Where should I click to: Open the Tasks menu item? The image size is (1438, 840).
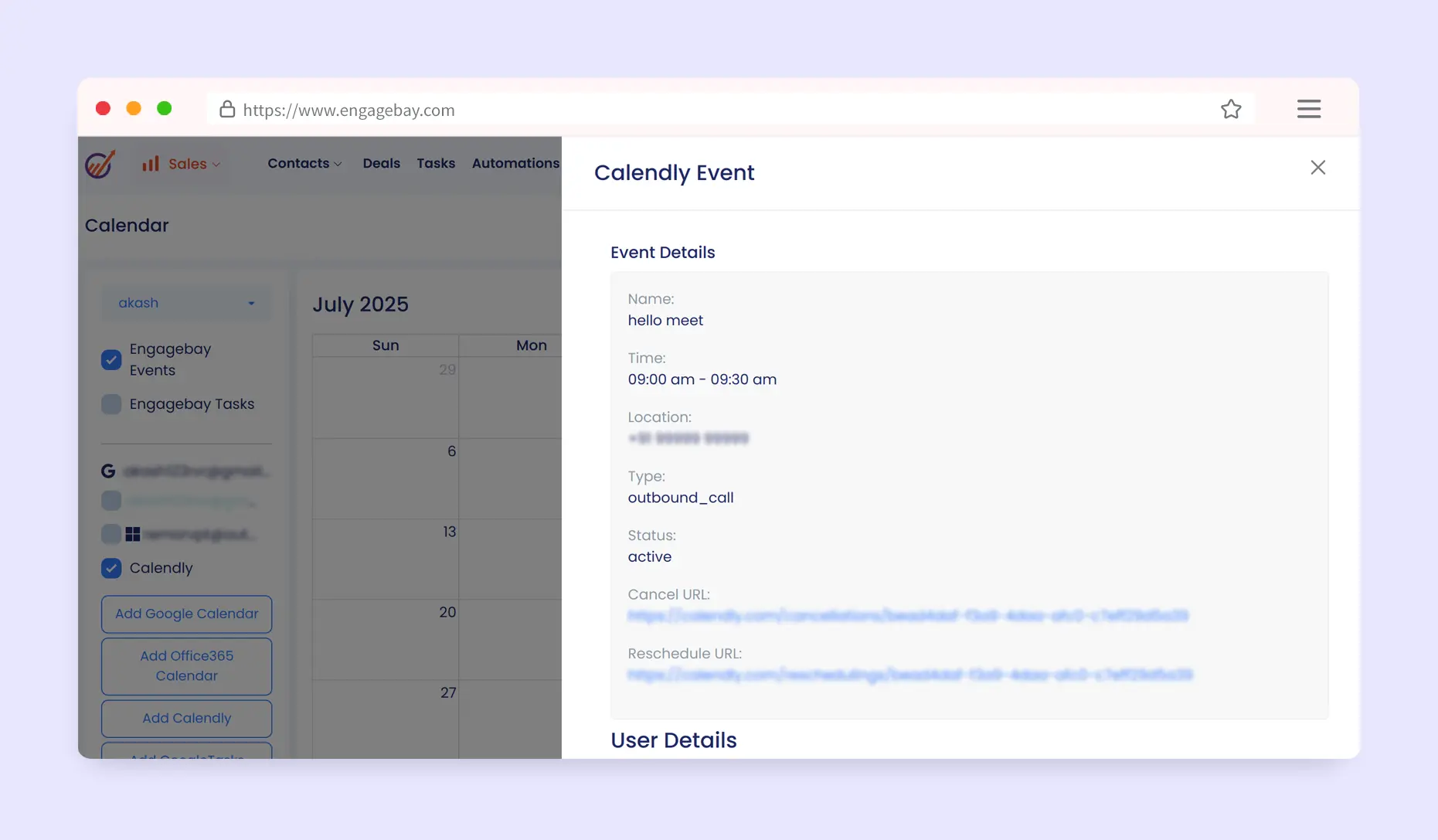click(x=436, y=164)
